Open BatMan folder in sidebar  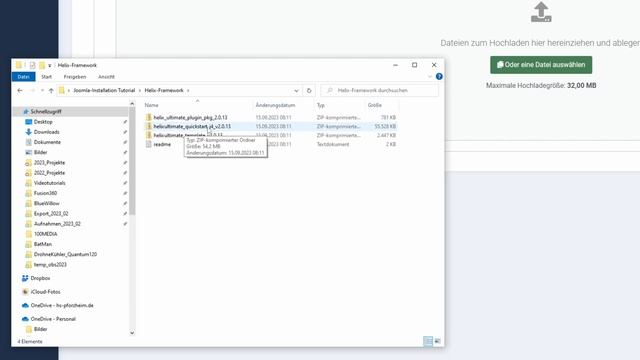pos(42,244)
